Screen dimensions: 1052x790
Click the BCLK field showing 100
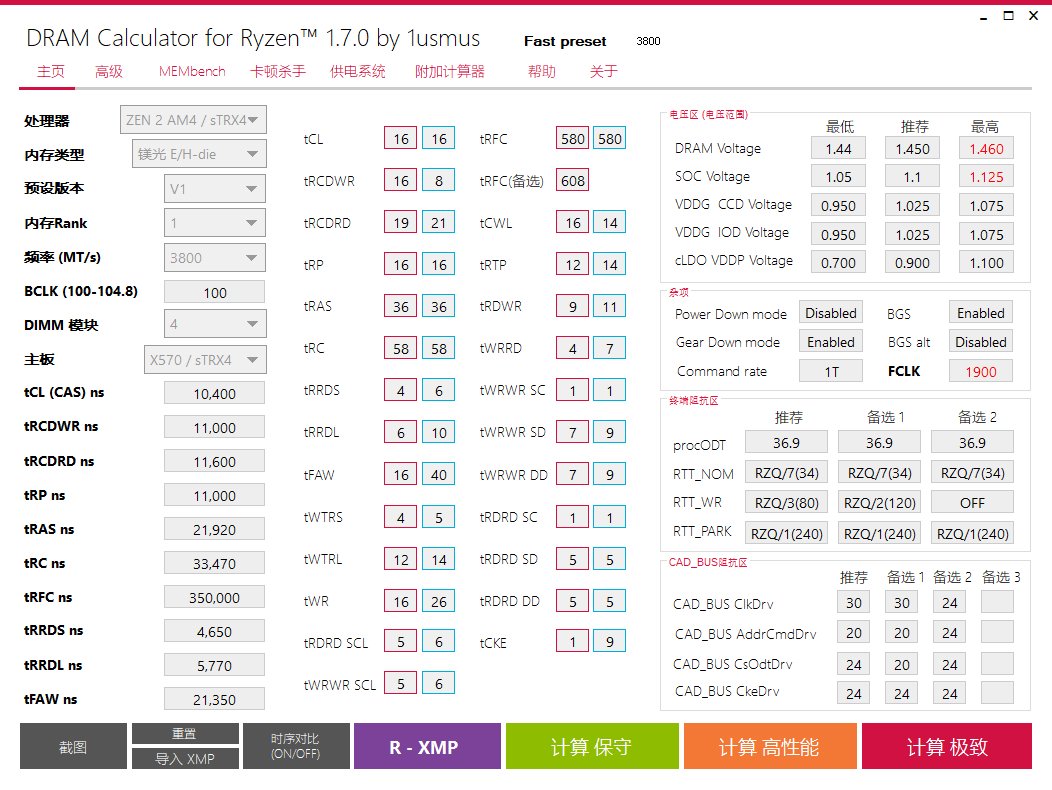tap(215, 293)
